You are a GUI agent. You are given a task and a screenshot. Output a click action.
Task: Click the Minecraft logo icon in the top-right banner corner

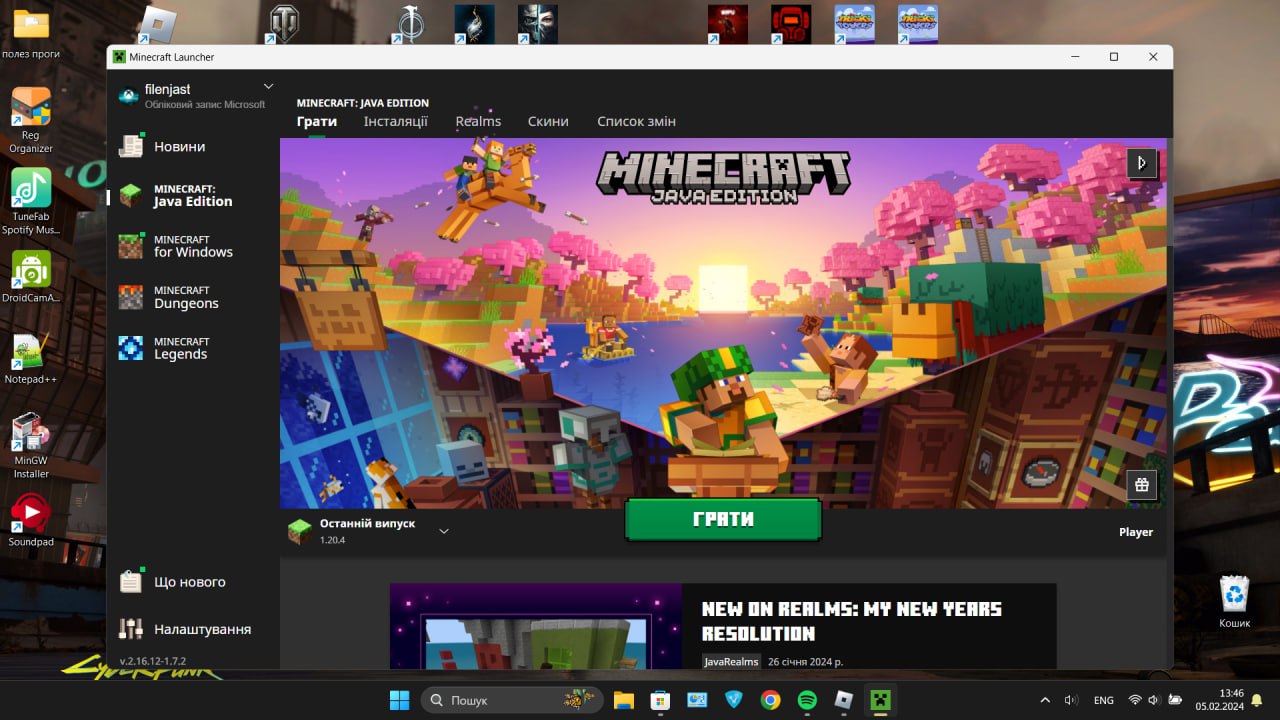1141,163
